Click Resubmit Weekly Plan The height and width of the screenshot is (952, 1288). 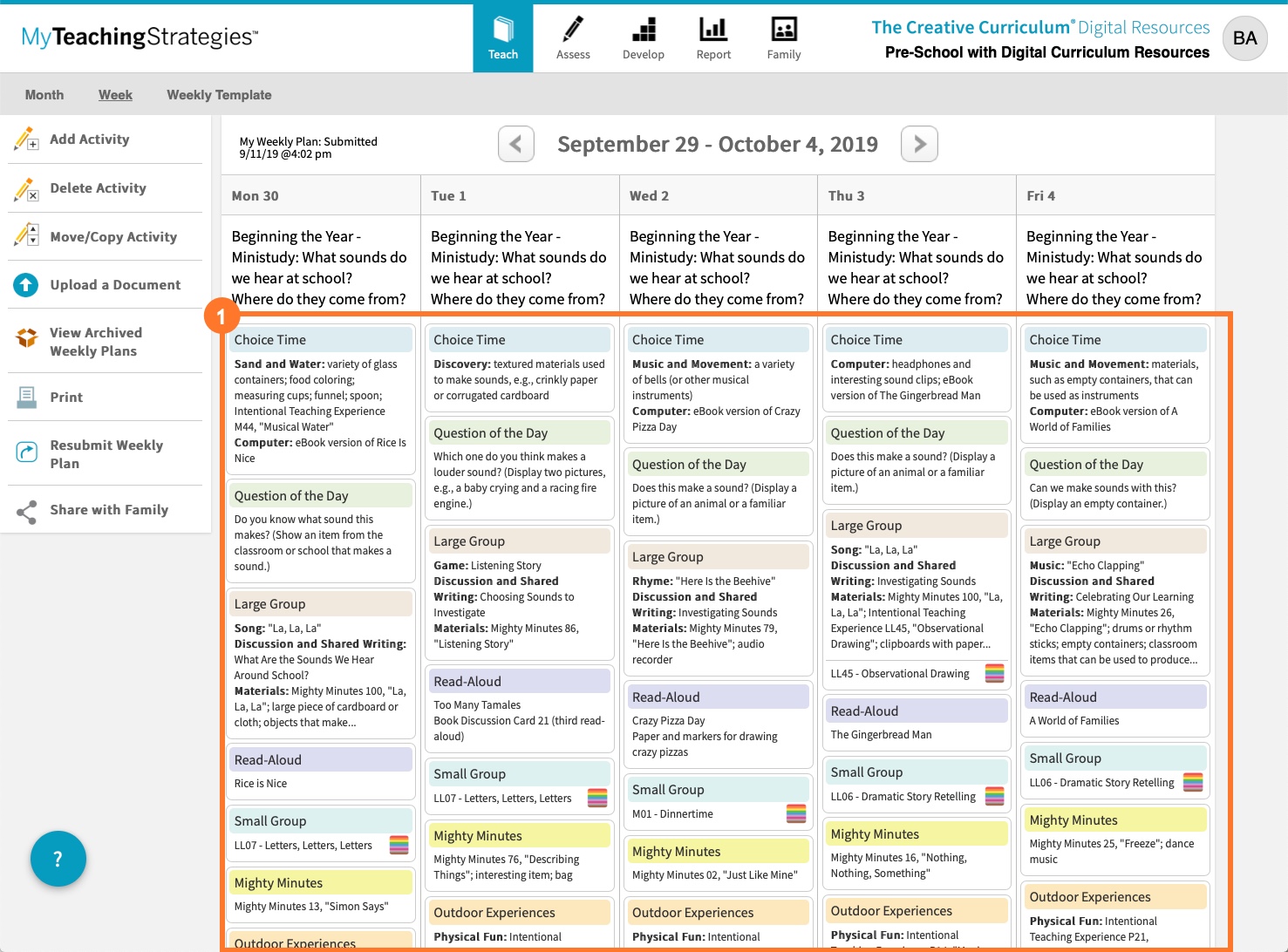pyautogui.click(x=106, y=454)
